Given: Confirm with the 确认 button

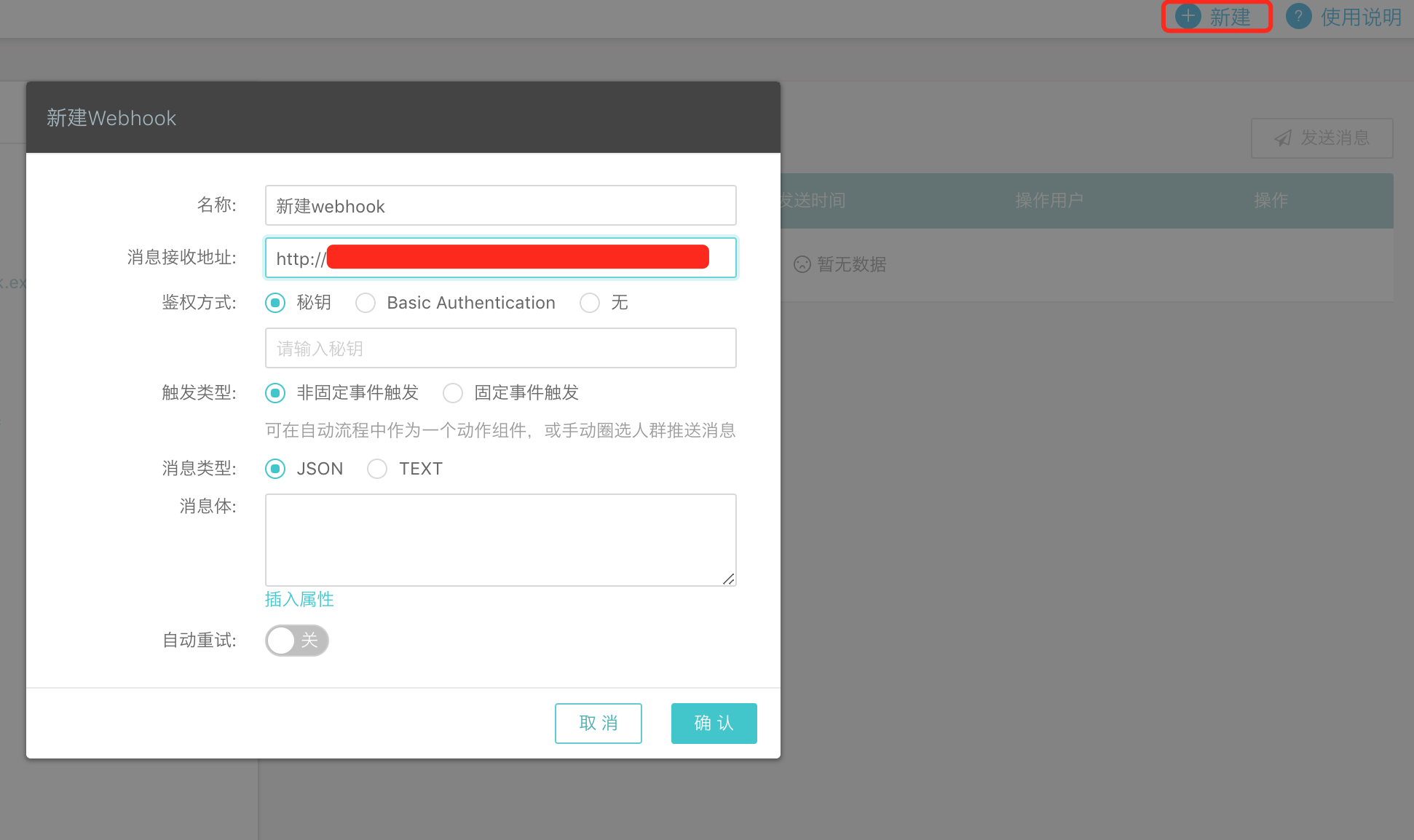Looking at the screenshot, I should pyautogui.click(x=714, y=724).
